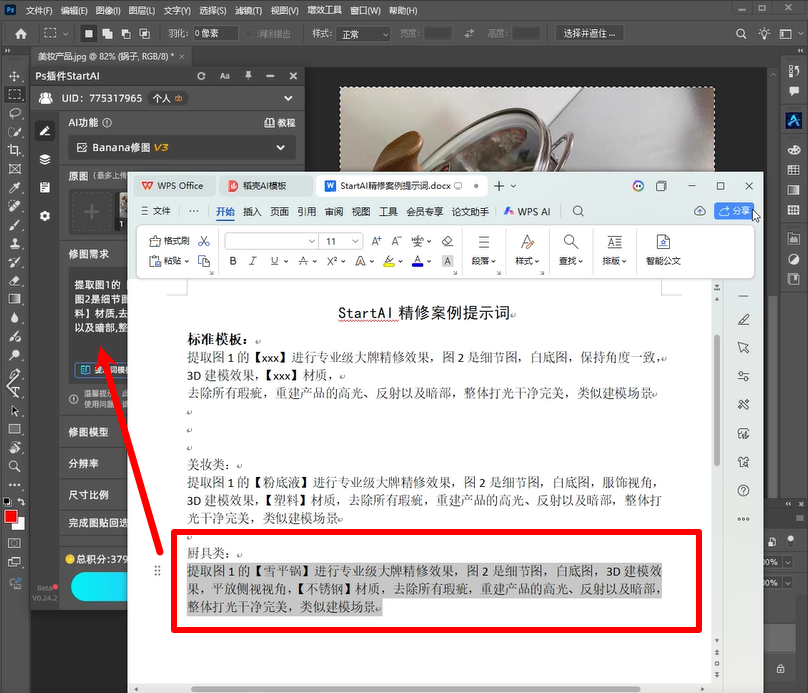Decrease font size in WPS
The height and width of the screenshot is (693, 808).
[396, 241]
